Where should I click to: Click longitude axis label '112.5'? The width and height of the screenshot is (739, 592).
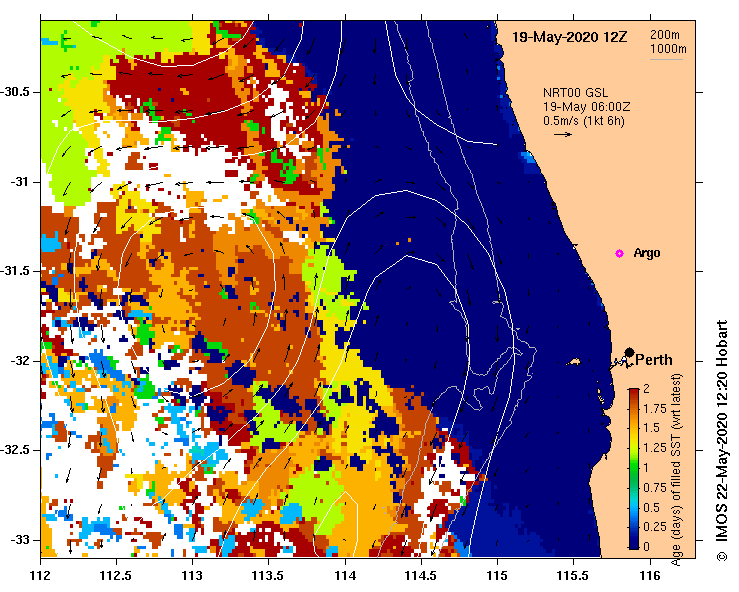click(116, 576)
